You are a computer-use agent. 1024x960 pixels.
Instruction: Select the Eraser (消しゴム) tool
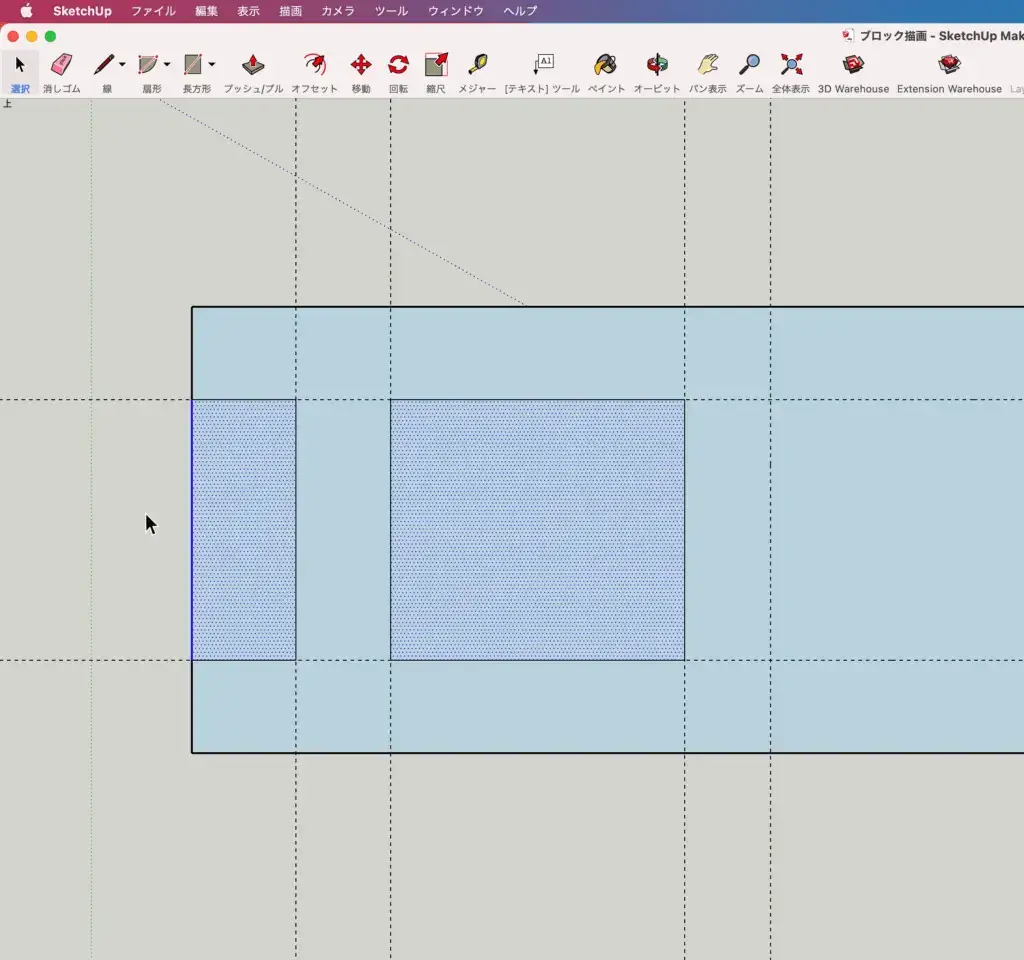[x=61, y=66]
